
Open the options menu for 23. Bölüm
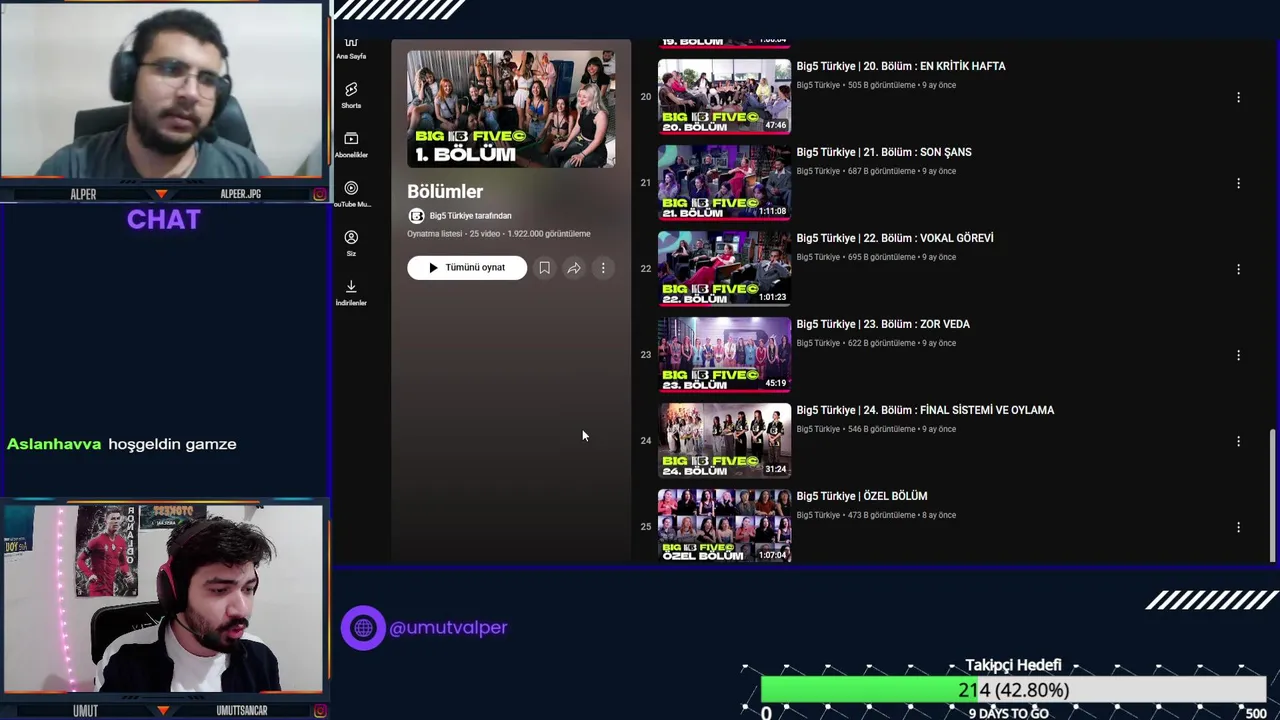point(1238,355)
